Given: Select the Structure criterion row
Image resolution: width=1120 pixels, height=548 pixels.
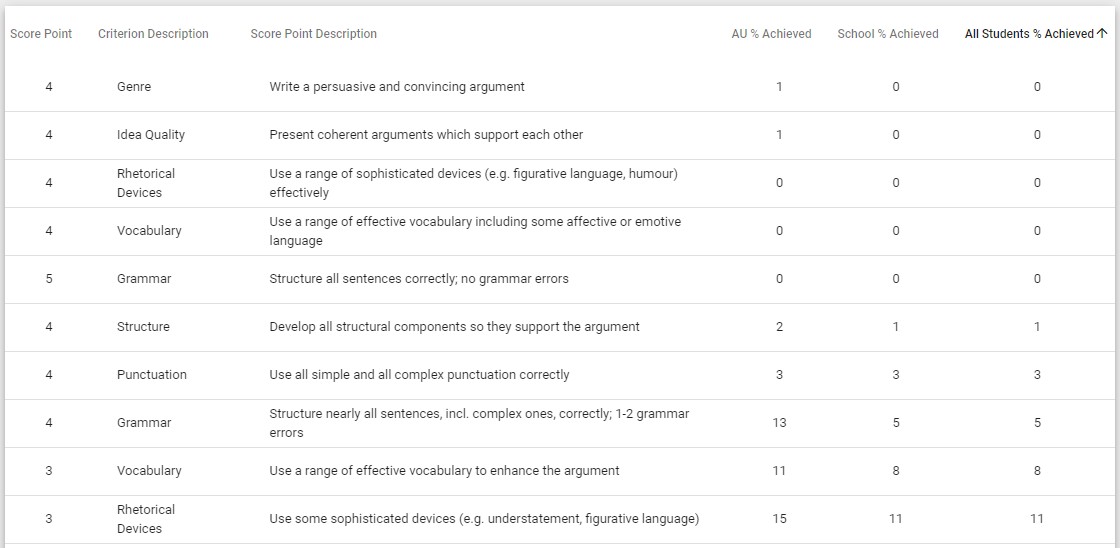Looking at the screenshot, I should [560, 327].
